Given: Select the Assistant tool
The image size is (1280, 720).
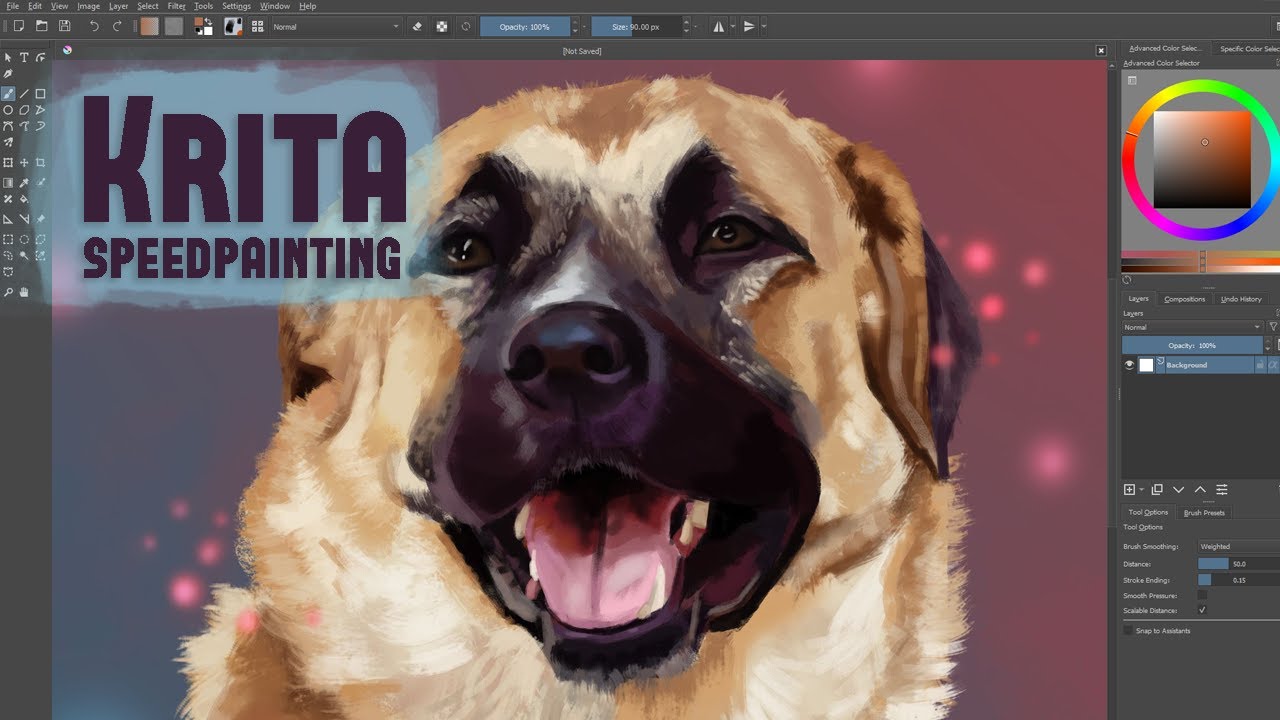Looking at the screenshot, I should tap(8, 218).
